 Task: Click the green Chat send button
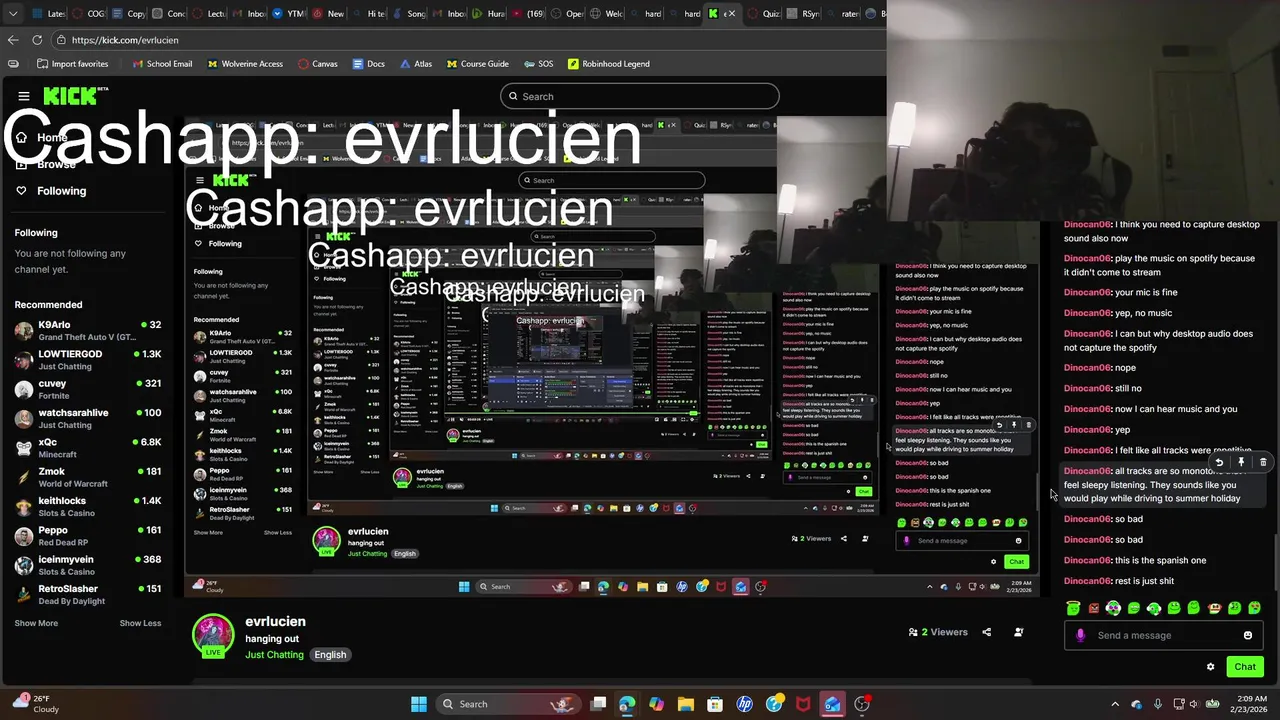click(1245, 667)
